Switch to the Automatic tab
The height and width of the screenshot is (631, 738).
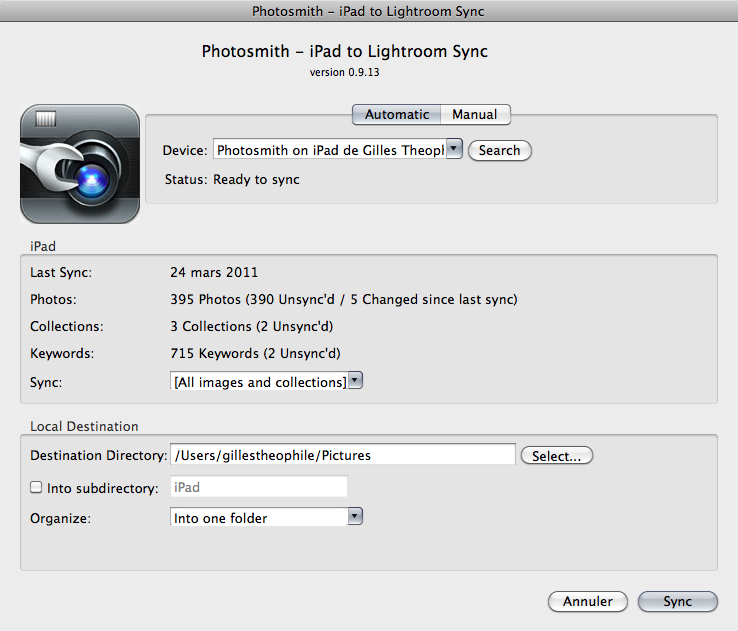click(x=397, y=114)
